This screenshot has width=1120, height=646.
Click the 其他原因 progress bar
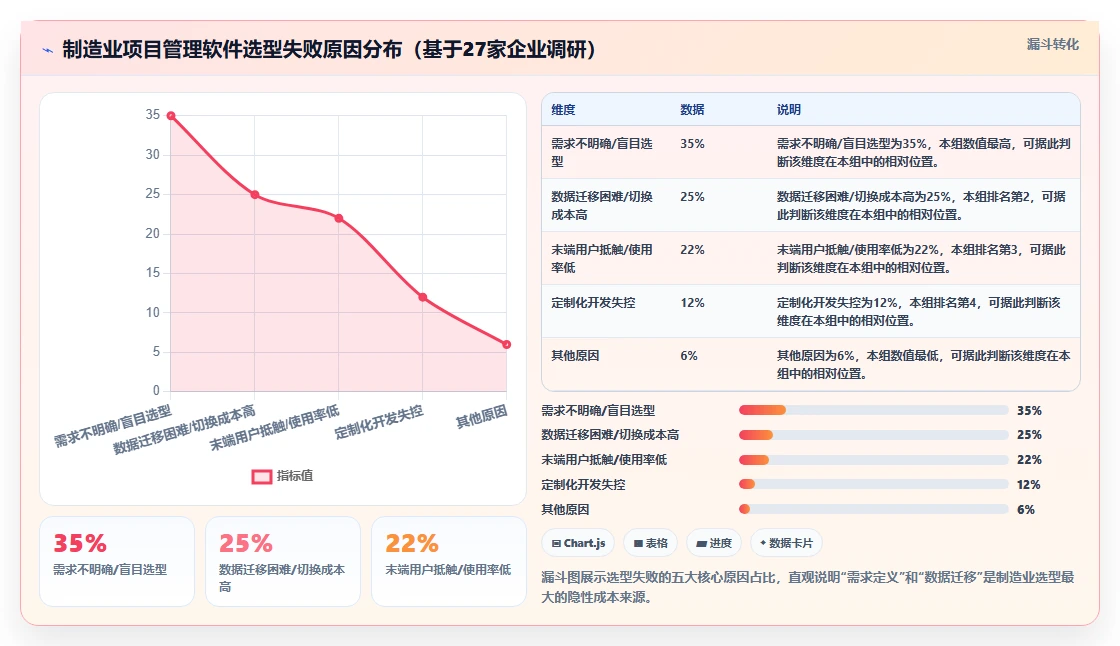point(874,510)
